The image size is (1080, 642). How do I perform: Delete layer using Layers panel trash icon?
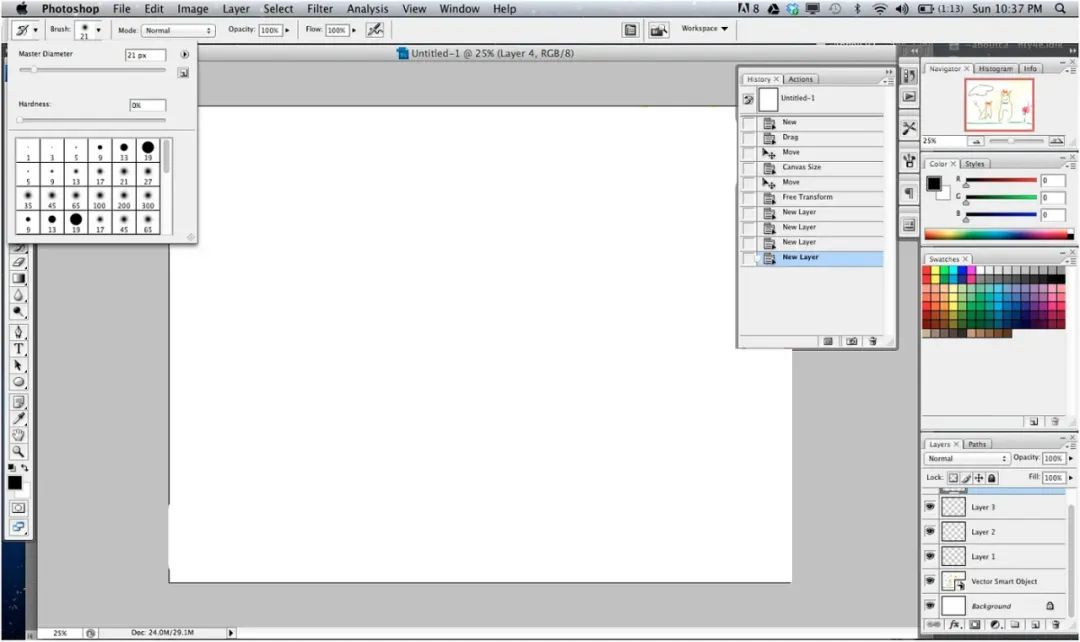[x=1055, y=625]
